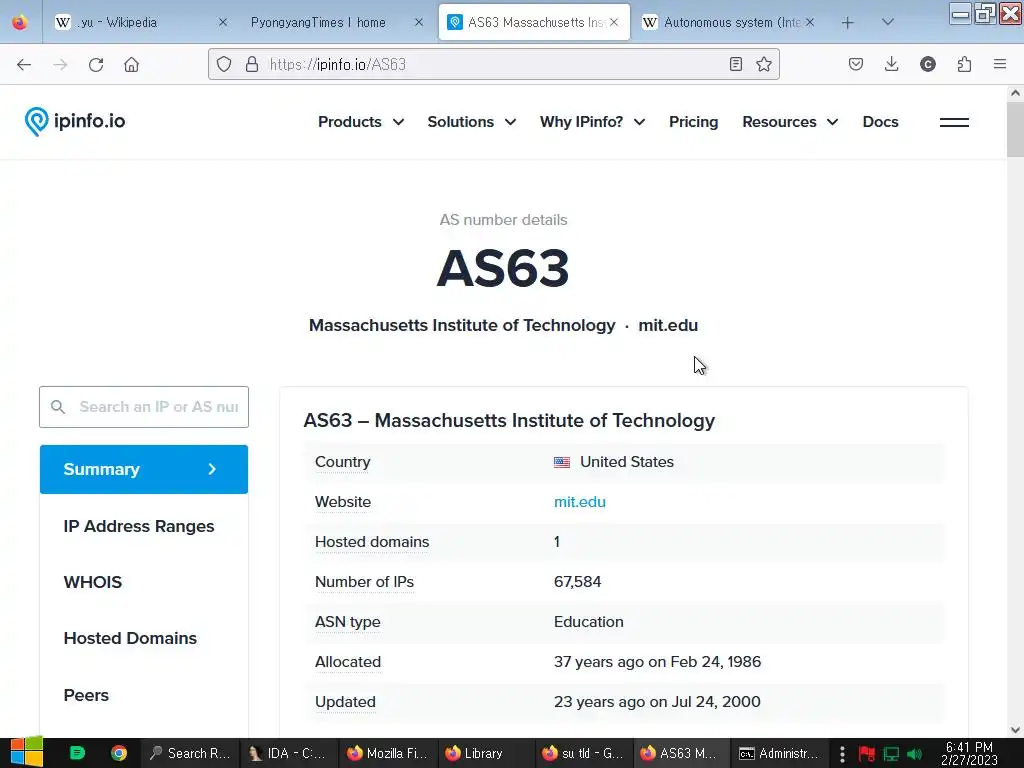Click the search magnifier icon in sidebar
The width and height of the screenshot is (1024, 768).
coord(57,407)
